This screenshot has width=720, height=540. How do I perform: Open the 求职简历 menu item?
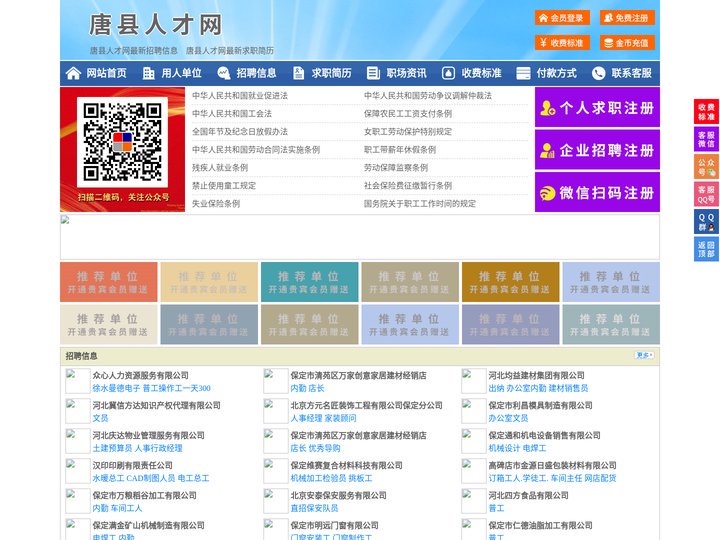click(332, 73)
